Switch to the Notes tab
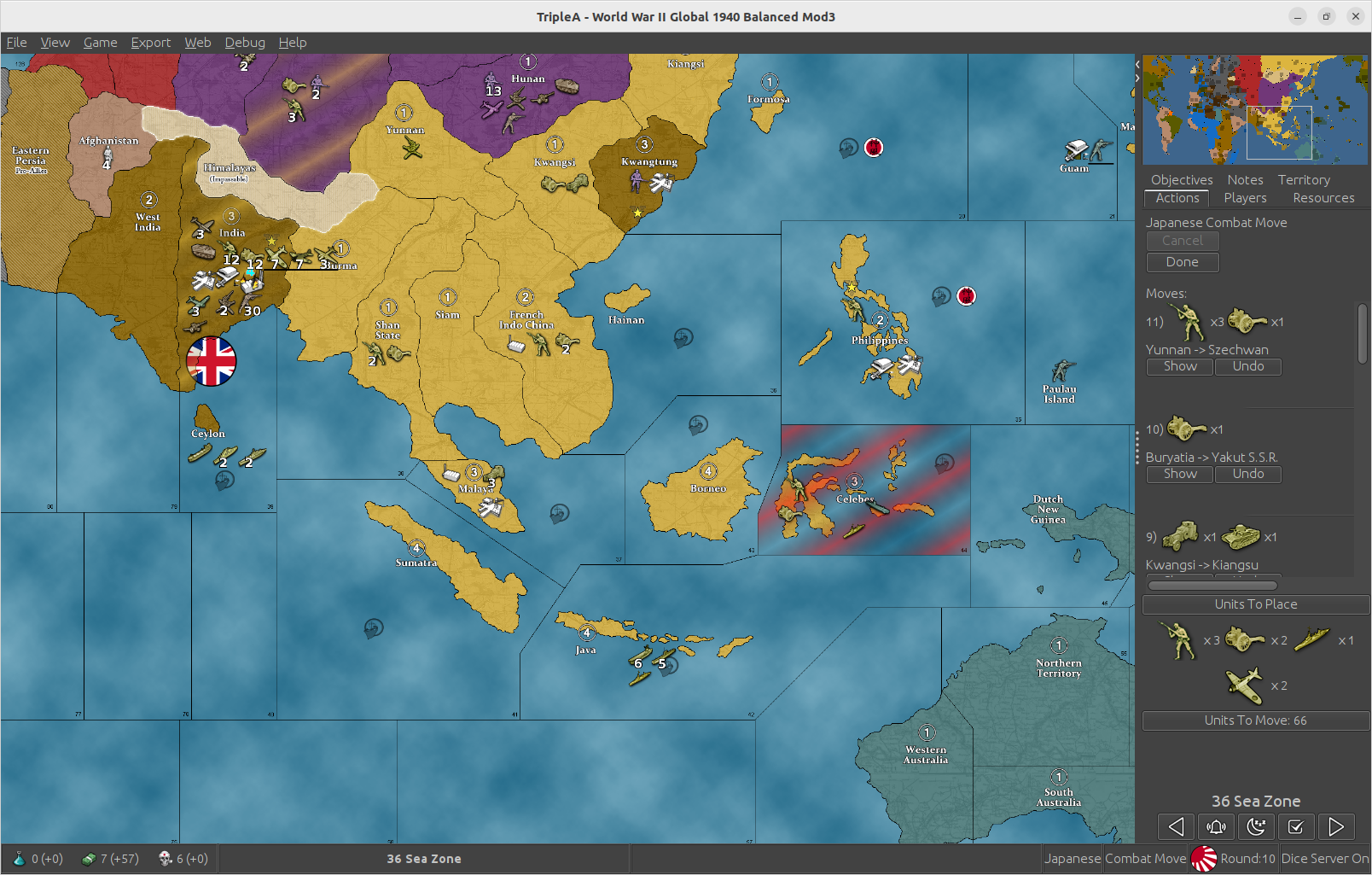 1245,180
